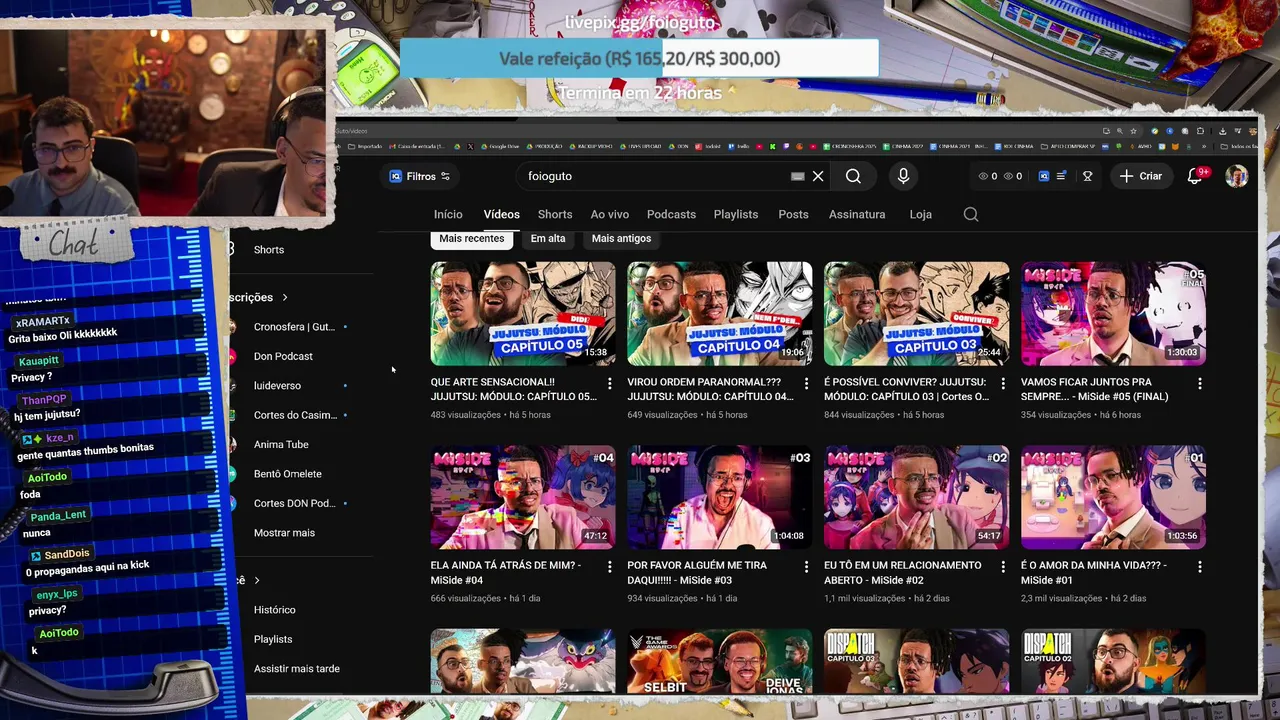This screenshot has height=720, width=1280.
Task: Click the first eye counter icon
Action: coord(983,176)
